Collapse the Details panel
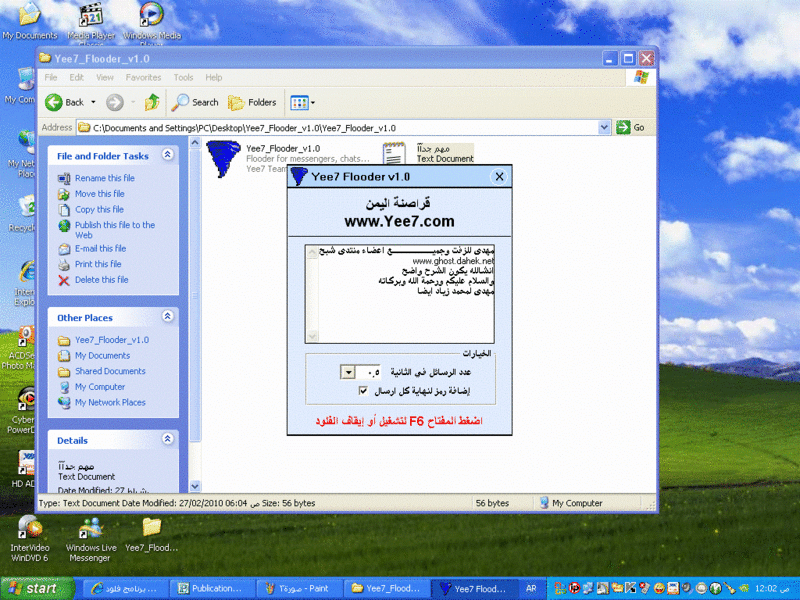Screen dimensions: 800x600 (x=168, y=439)
